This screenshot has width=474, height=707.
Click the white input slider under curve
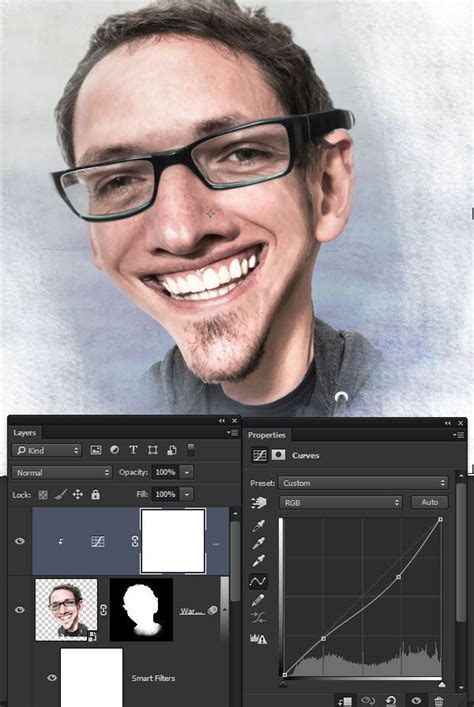442,684
